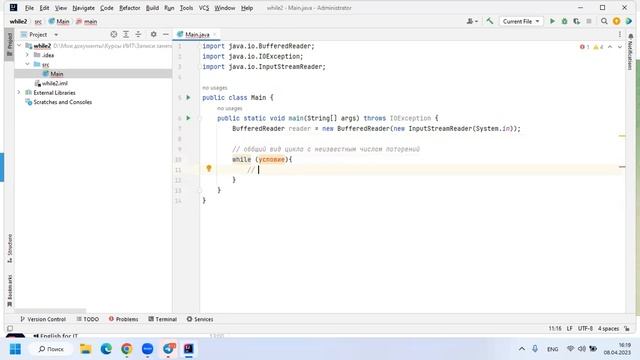The image size is (640, 360).
Task: Click run gutter icon beside main method
Action: (x=188, y=118)
